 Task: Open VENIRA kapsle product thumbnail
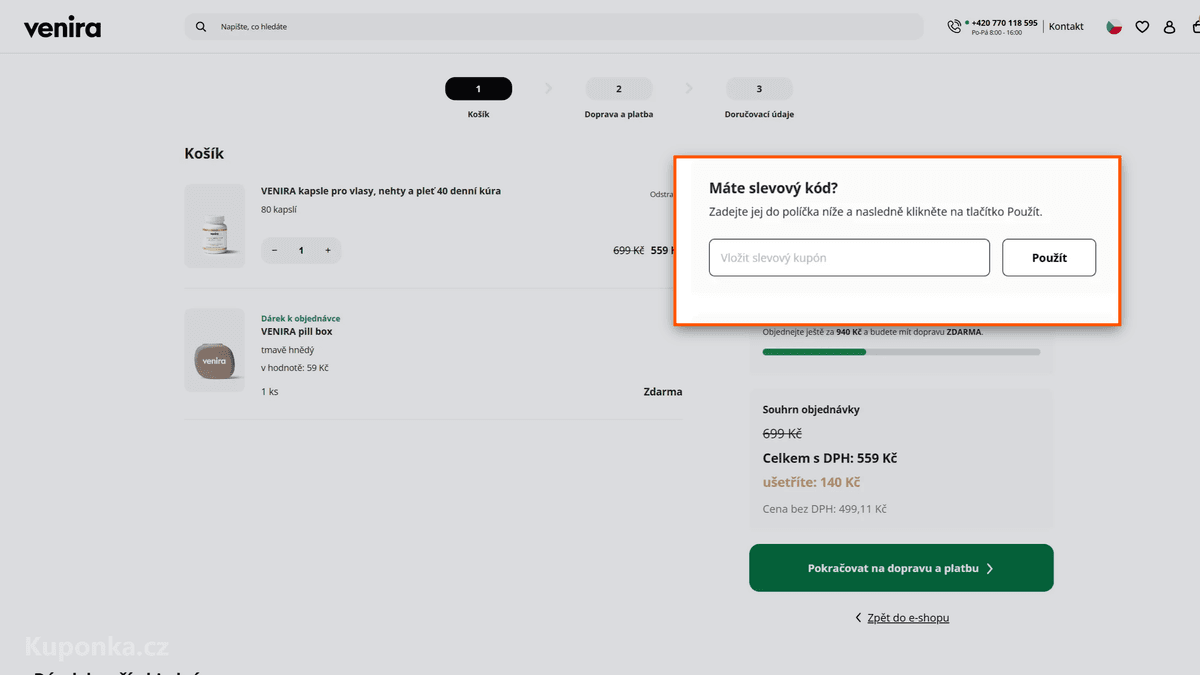(x=214, y=226)
